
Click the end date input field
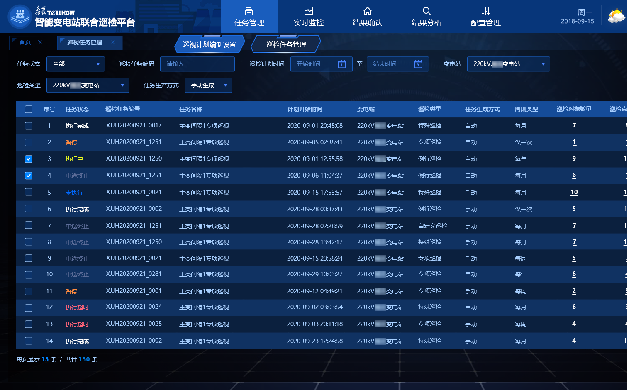coord(397,64)
